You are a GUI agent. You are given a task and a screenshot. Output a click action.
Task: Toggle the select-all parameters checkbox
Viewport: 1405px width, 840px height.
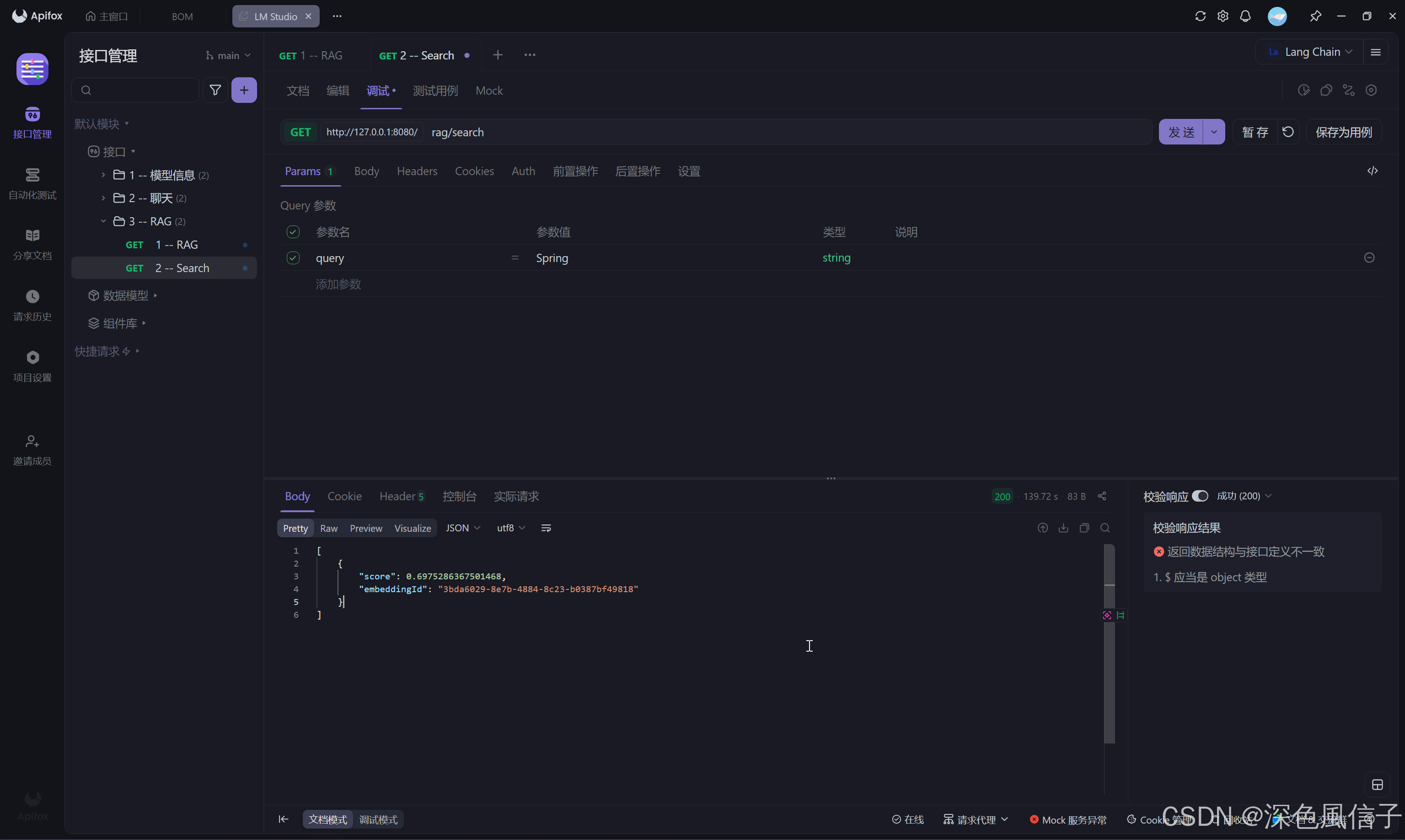coord(293,231)
